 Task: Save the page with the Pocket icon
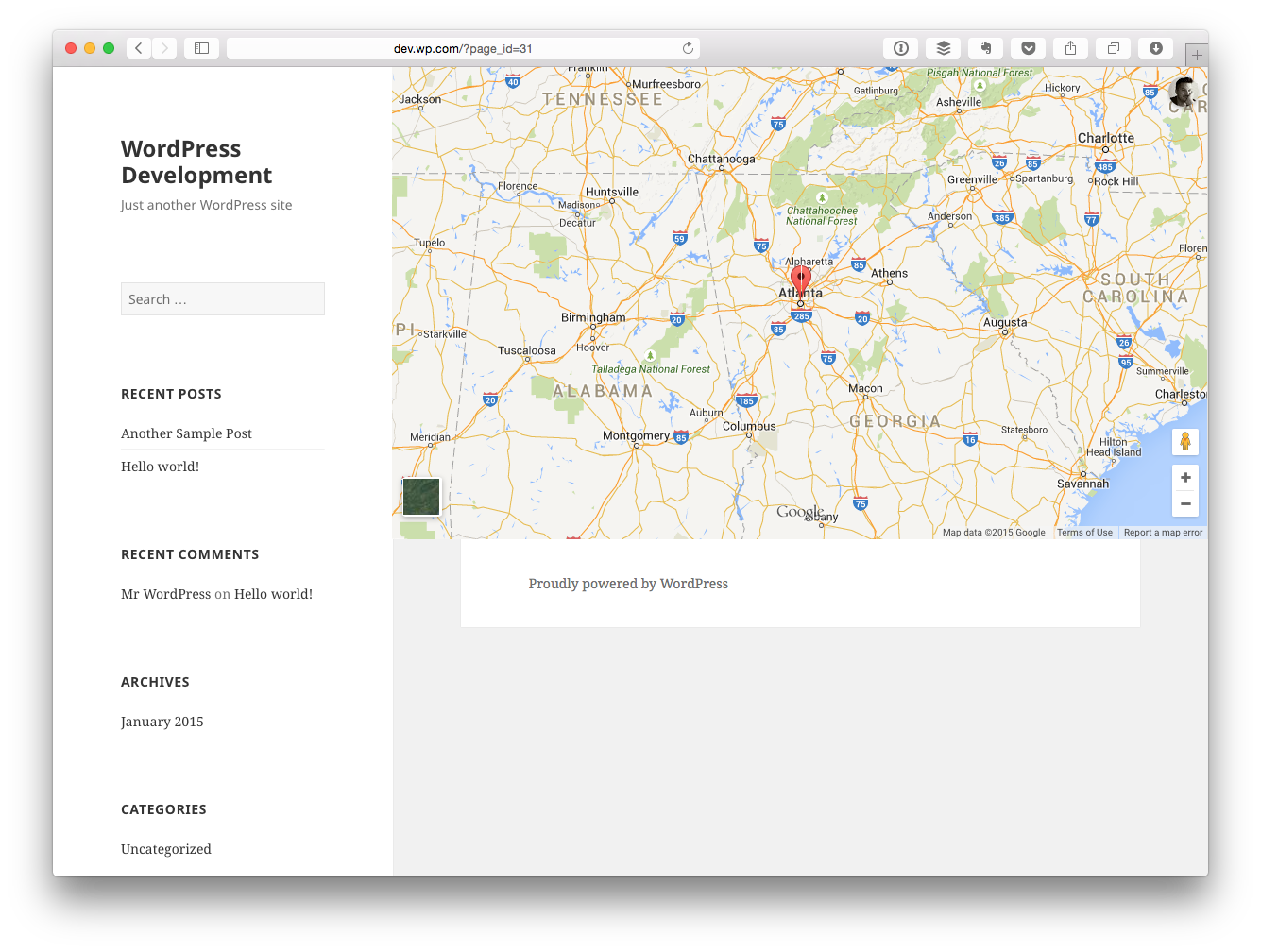(x=1028, y=47)
